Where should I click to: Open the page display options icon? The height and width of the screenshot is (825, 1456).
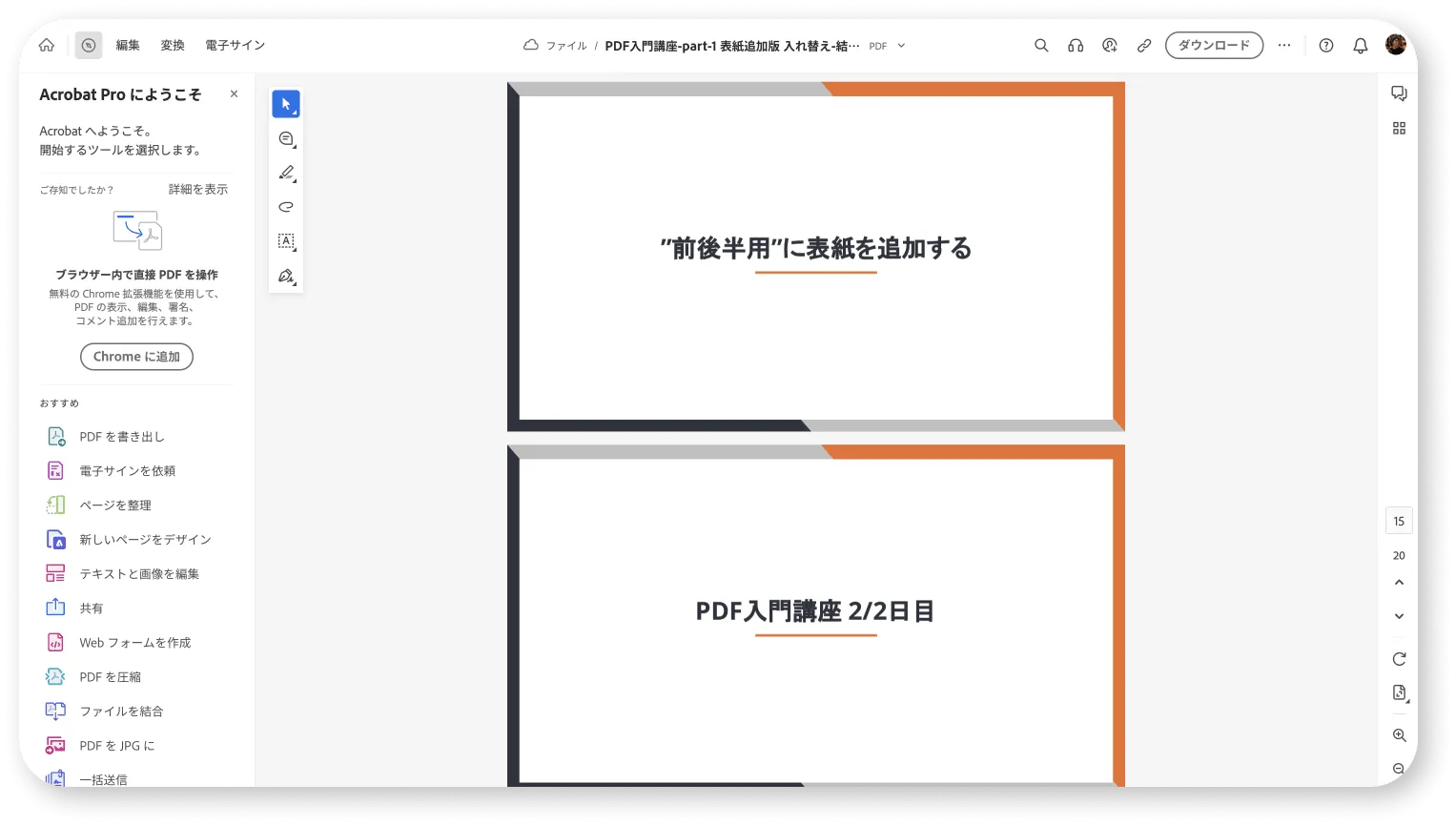[x=1399, y=693]
